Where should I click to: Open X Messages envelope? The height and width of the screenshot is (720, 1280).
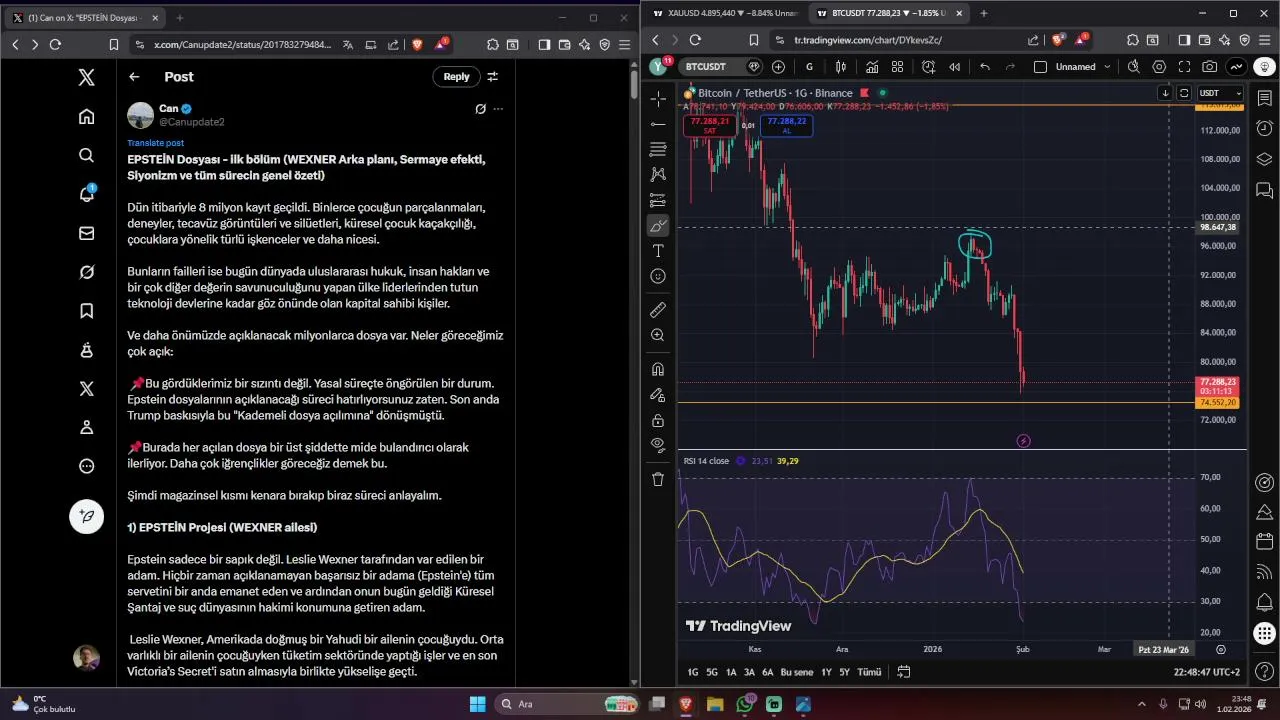click(87, 233)
